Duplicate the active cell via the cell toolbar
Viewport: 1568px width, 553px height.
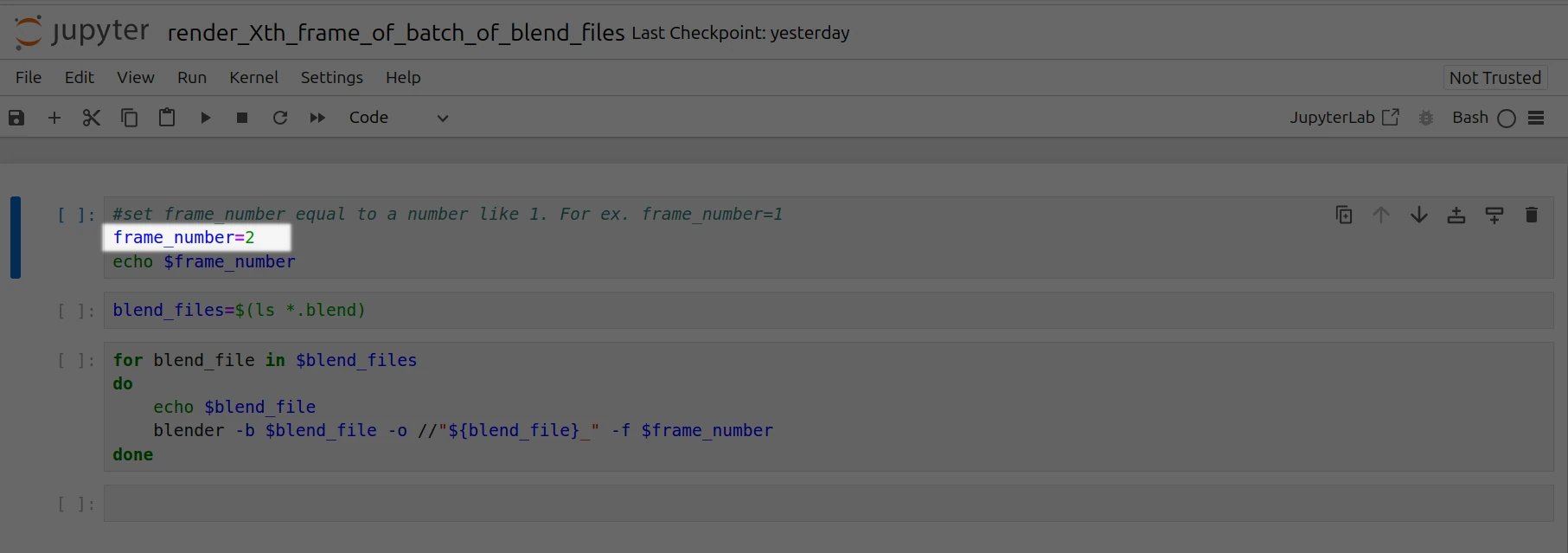(1344, 215)
